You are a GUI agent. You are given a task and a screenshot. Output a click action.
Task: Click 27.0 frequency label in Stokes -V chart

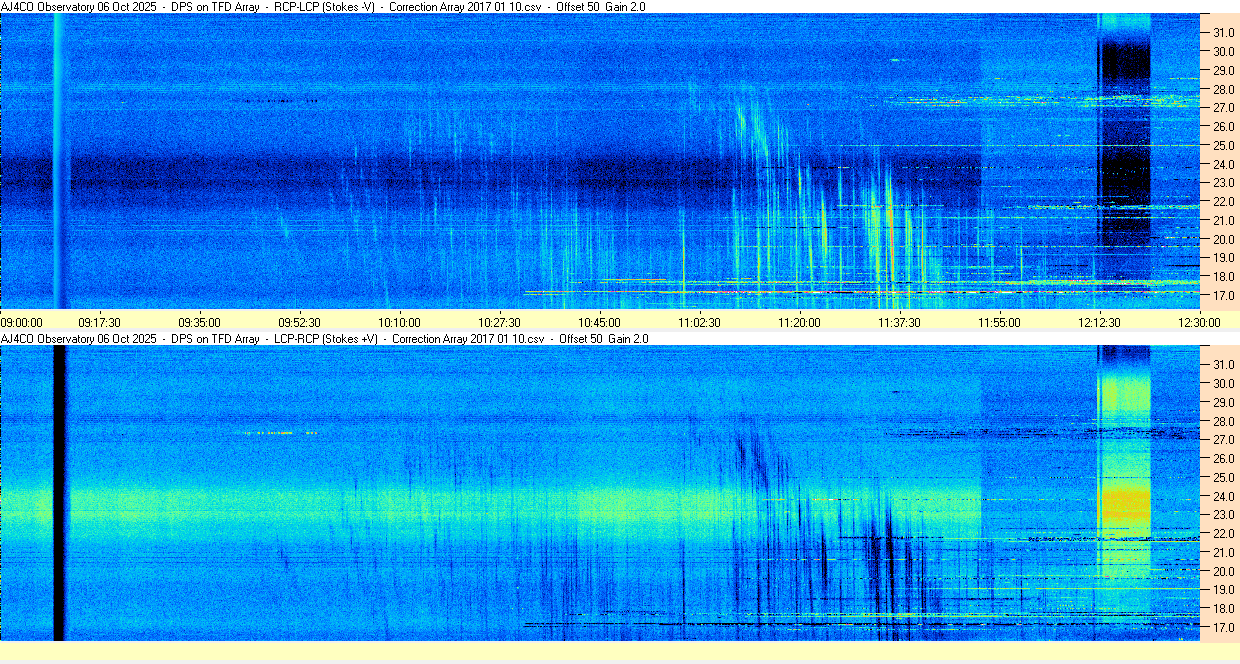1224,107
